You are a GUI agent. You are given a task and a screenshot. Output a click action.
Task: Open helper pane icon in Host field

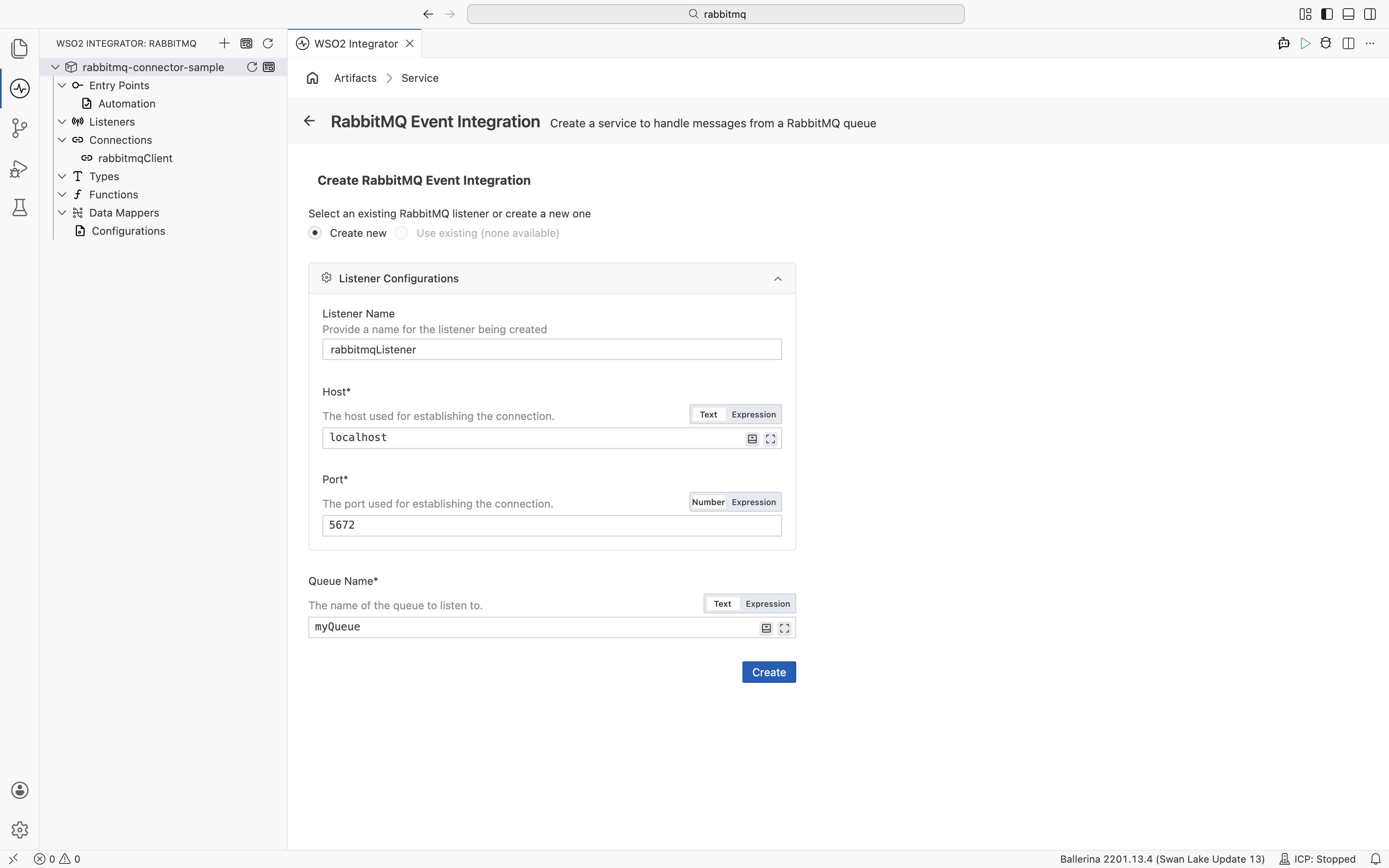(x=752, y=439)
